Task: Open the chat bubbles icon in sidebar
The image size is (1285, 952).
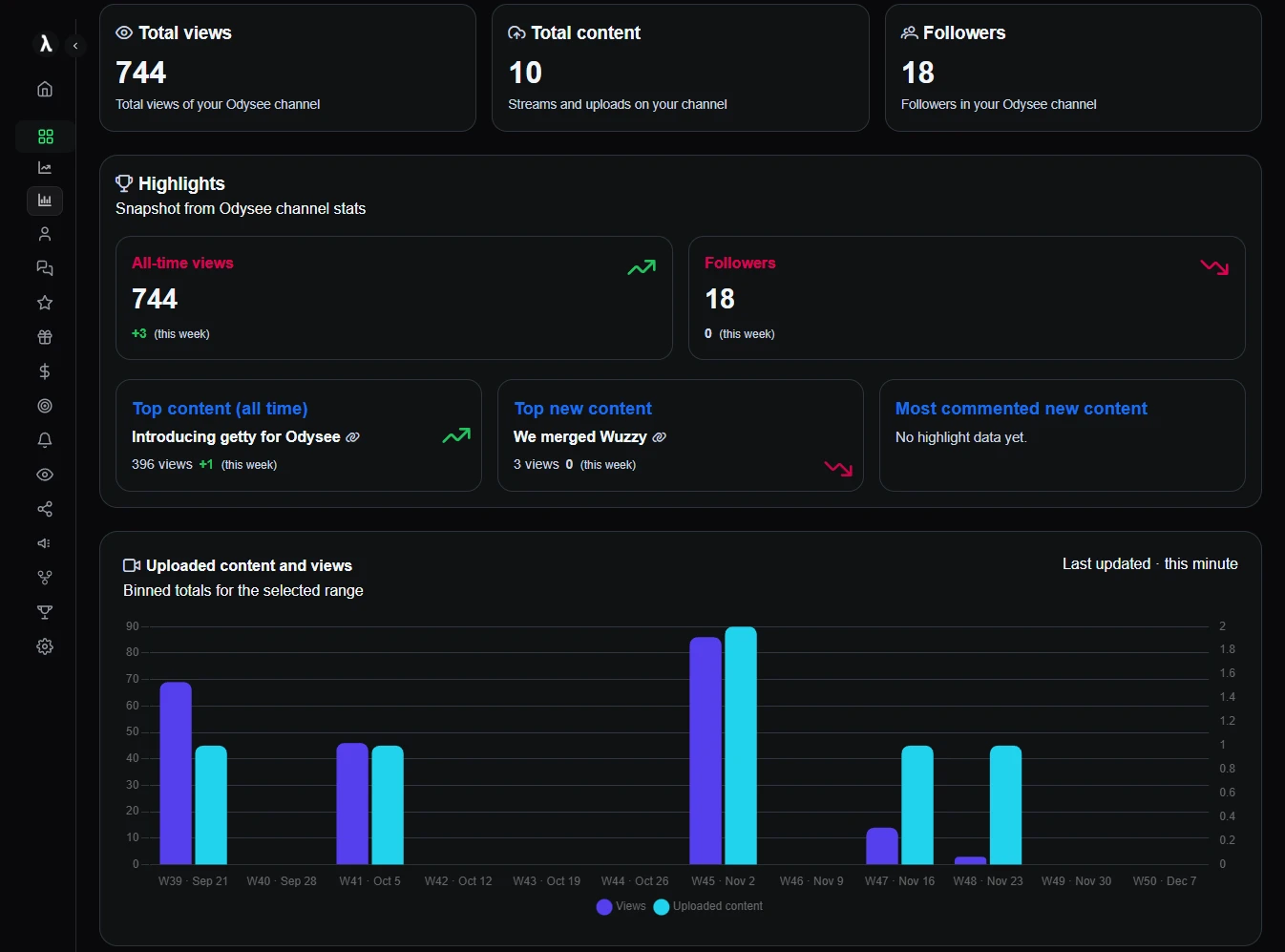Action: click(45, 268)
